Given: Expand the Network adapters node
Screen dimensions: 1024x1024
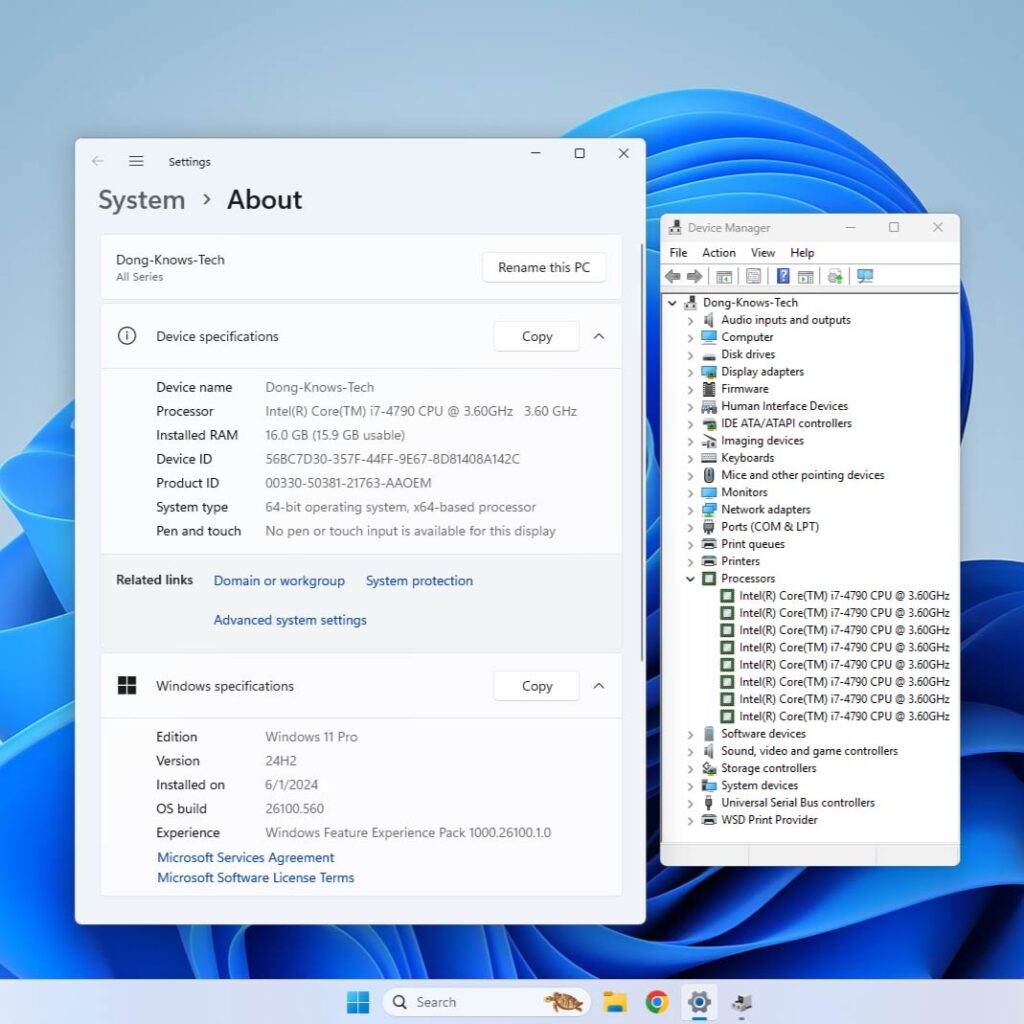Looking at the screenshot, I should pos(690,510).
